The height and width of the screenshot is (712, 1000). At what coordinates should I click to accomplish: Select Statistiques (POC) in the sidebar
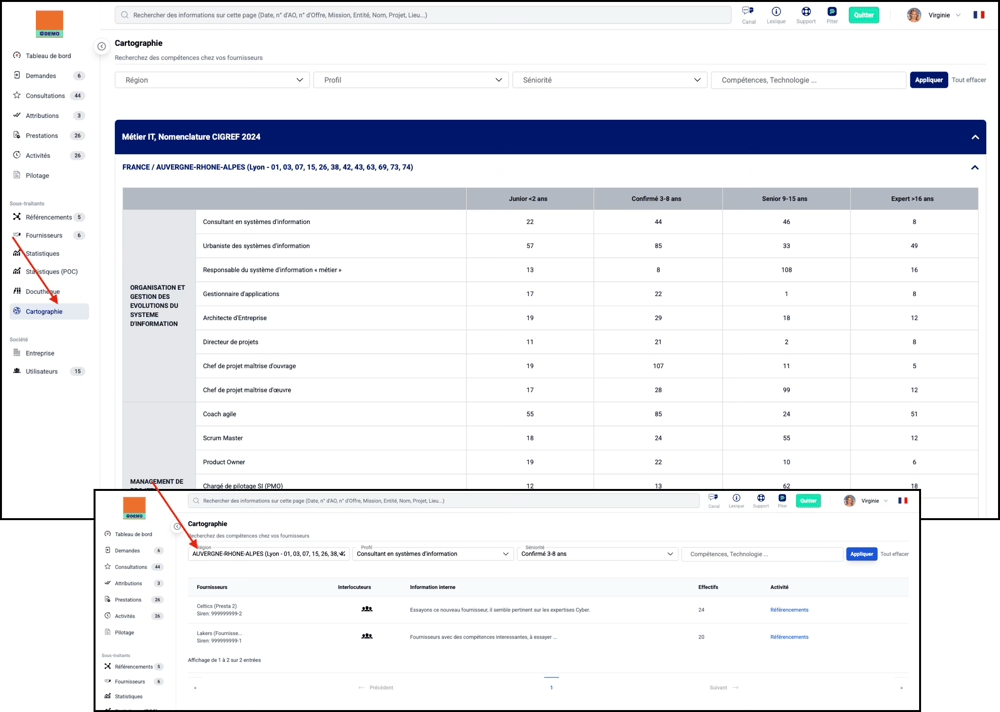coord(51,272)
